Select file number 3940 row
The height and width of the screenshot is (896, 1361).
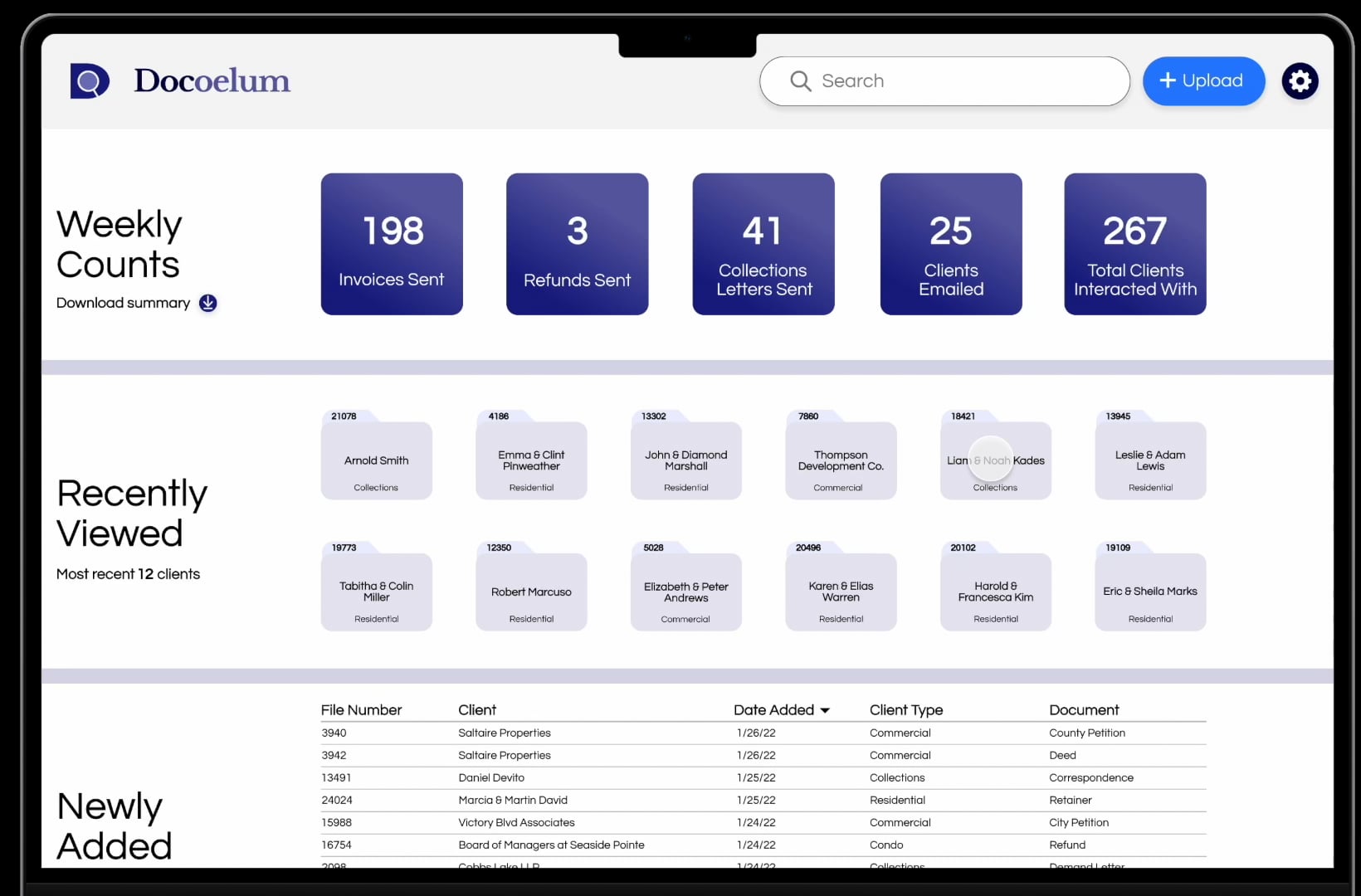pos(763,733)
